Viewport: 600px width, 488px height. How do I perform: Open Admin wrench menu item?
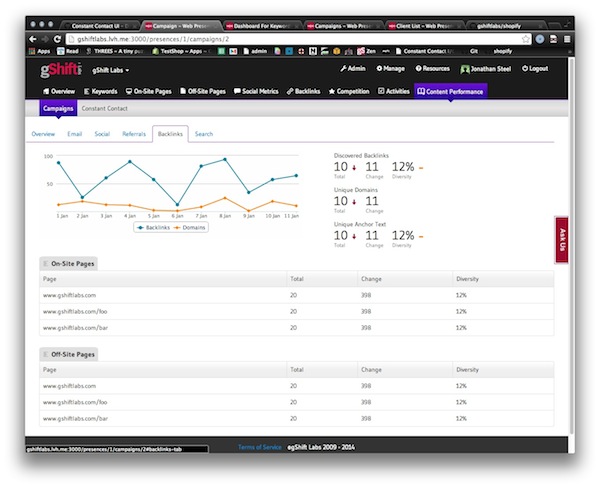(x=353, y=69)
